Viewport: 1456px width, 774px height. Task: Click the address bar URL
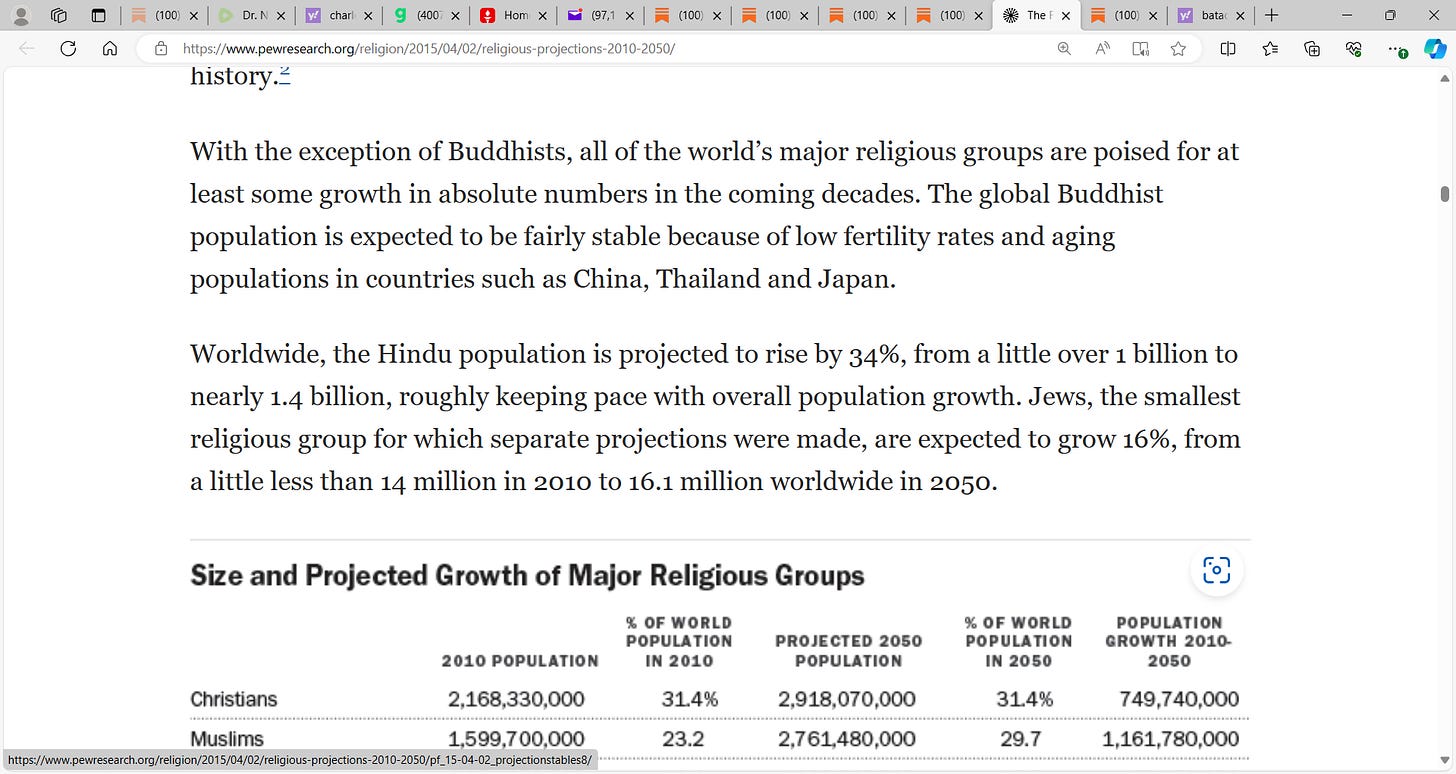tap(429, 48)
